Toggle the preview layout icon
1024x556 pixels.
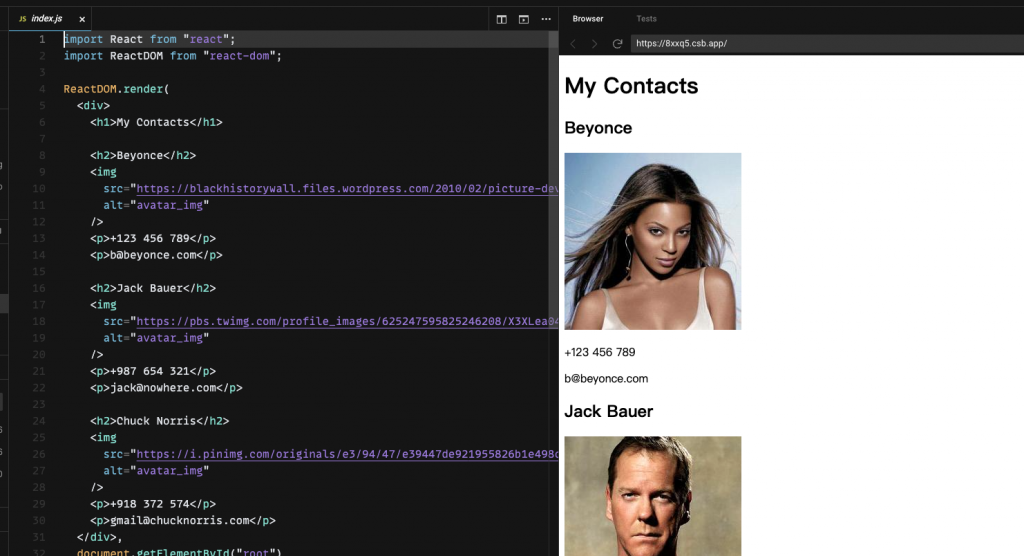pyautogui.click(x=524, y=20)
